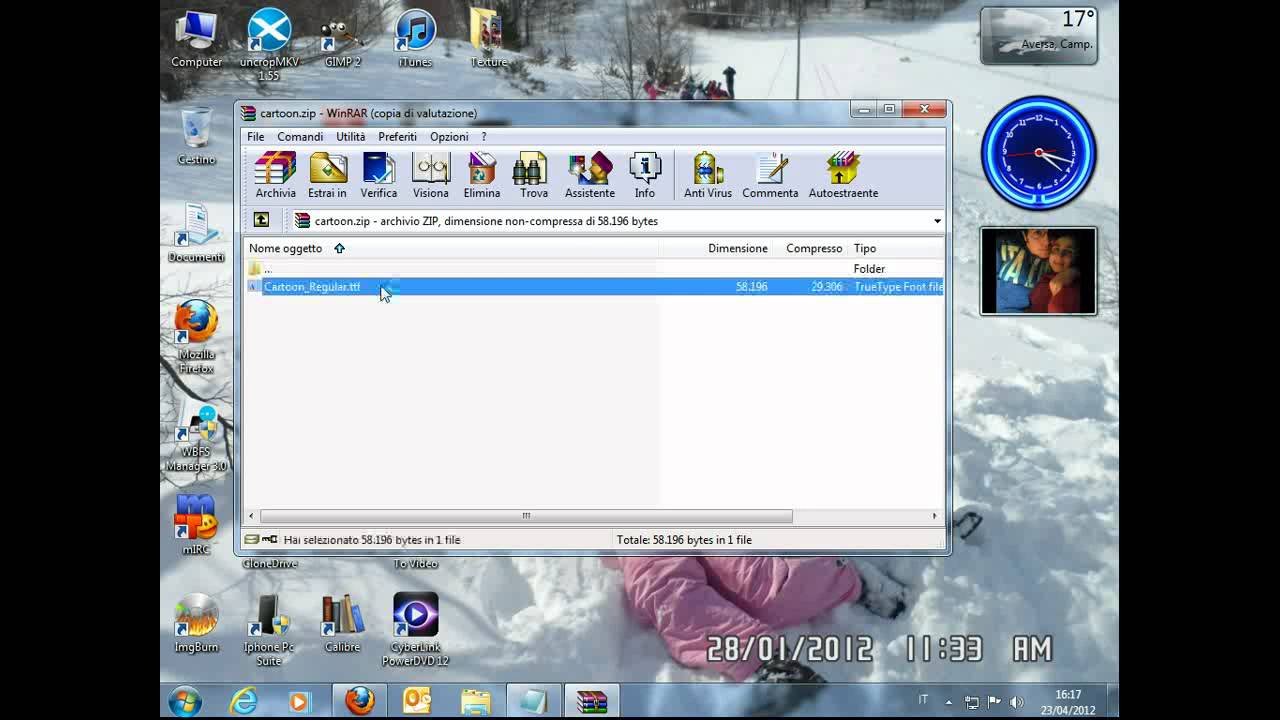This screenshot has height=720, width=1280.
Task: Switch to WinRAR taskbar button
Action: pos(592,702)
